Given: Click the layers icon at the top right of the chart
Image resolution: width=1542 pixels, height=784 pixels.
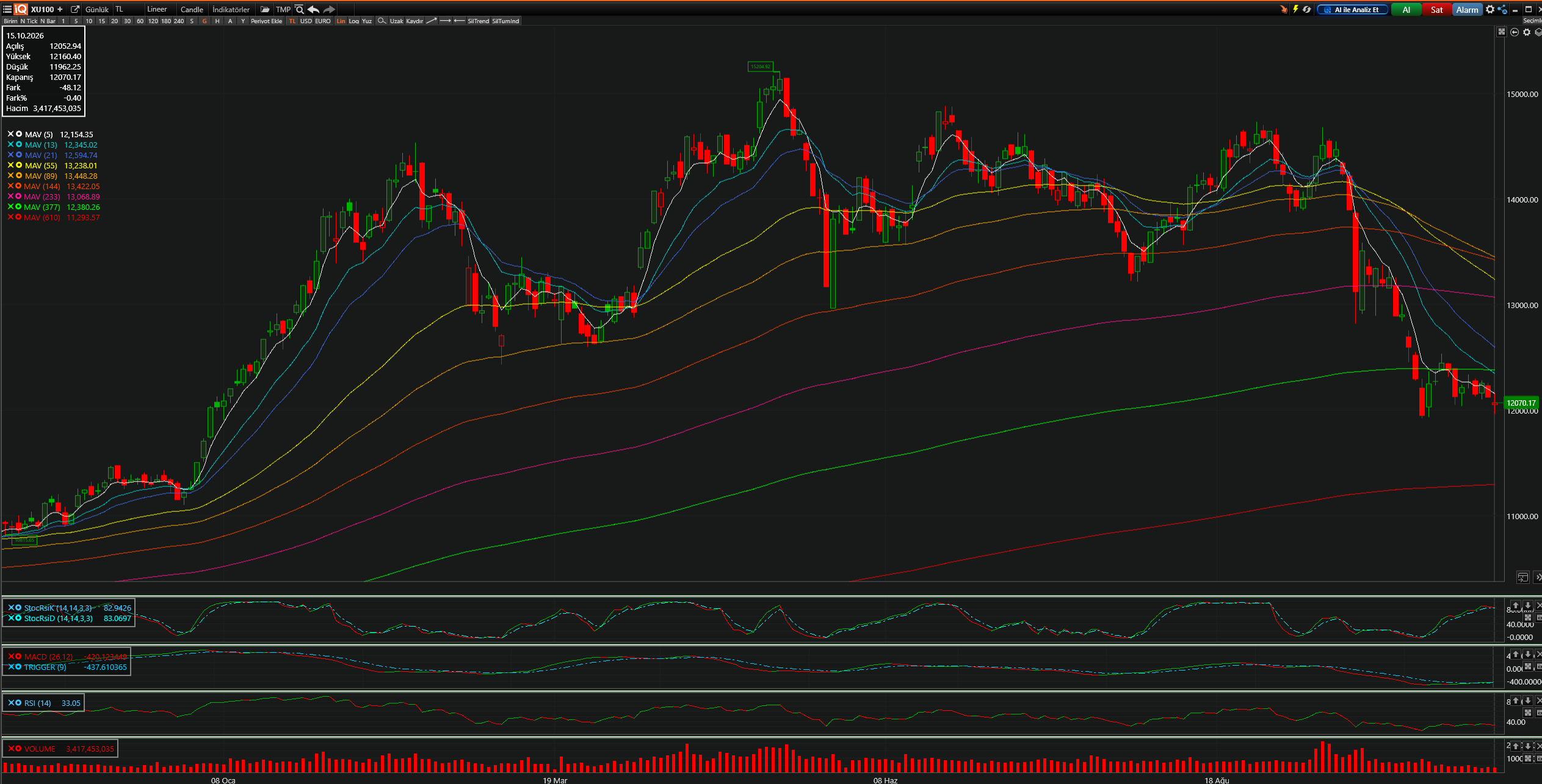Looking at the screenshot, I should point(1538,32).
